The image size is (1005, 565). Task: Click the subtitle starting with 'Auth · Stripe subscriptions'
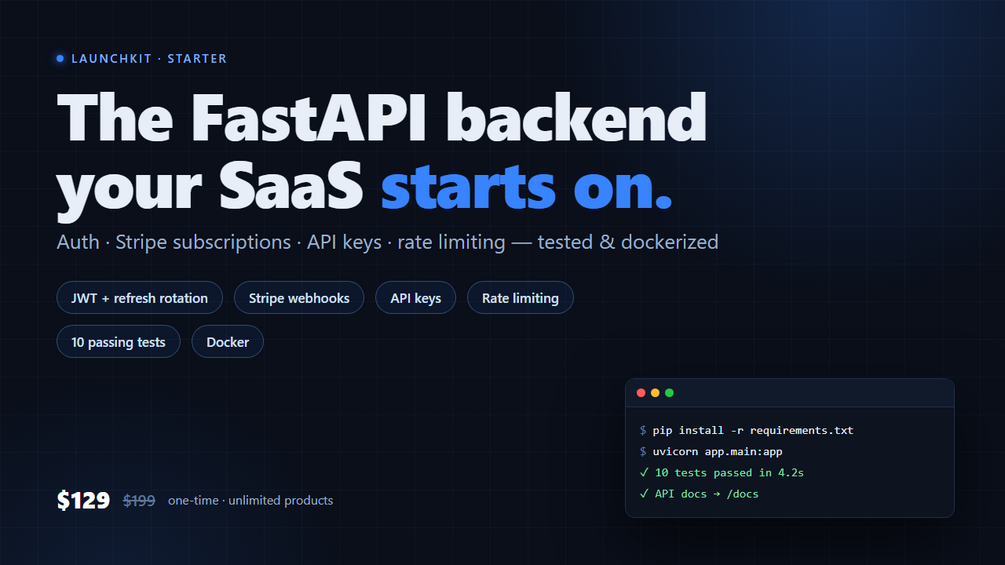coord(388,242)
